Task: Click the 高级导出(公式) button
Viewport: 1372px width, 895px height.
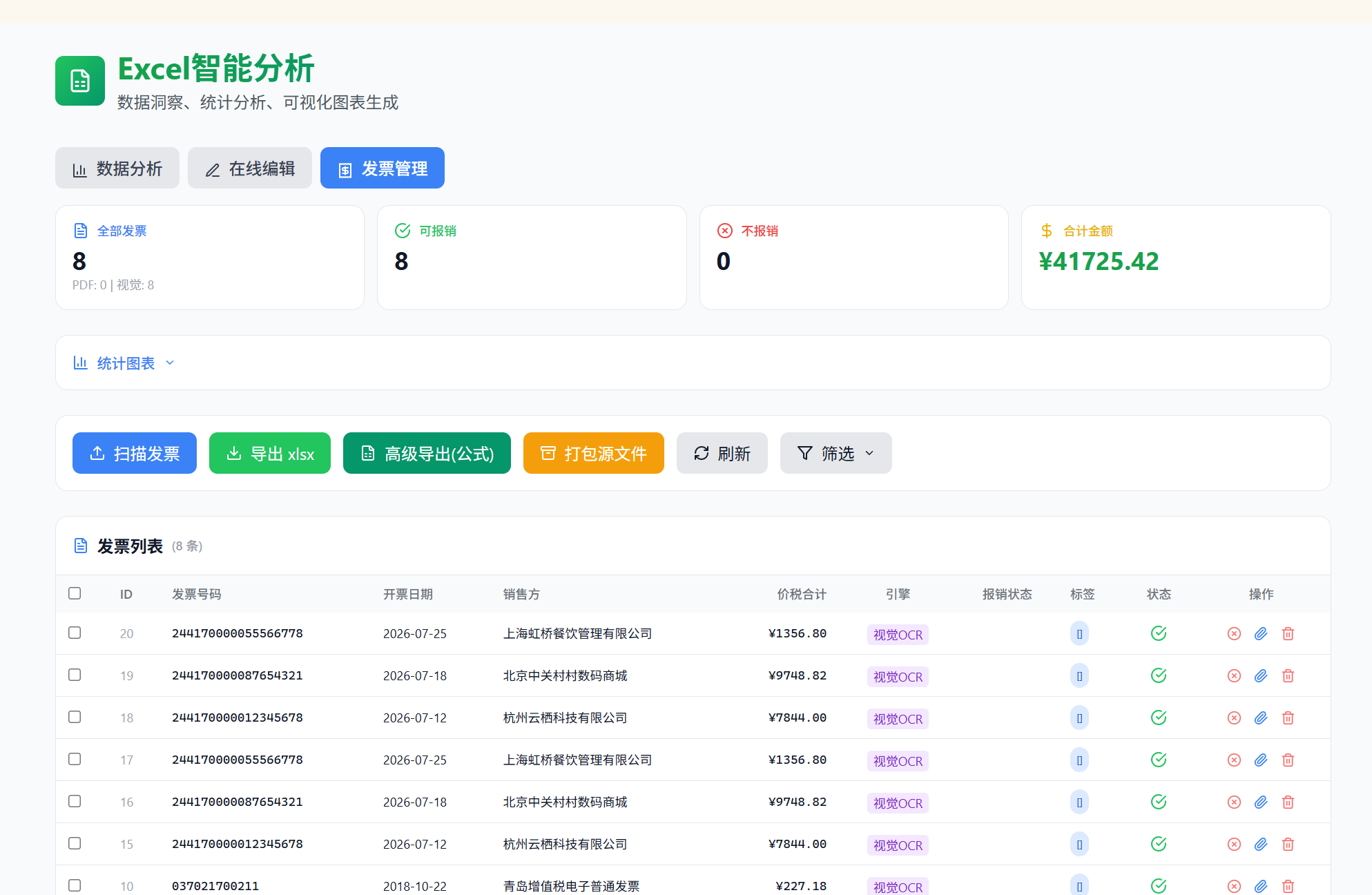Action: point(427,453)
